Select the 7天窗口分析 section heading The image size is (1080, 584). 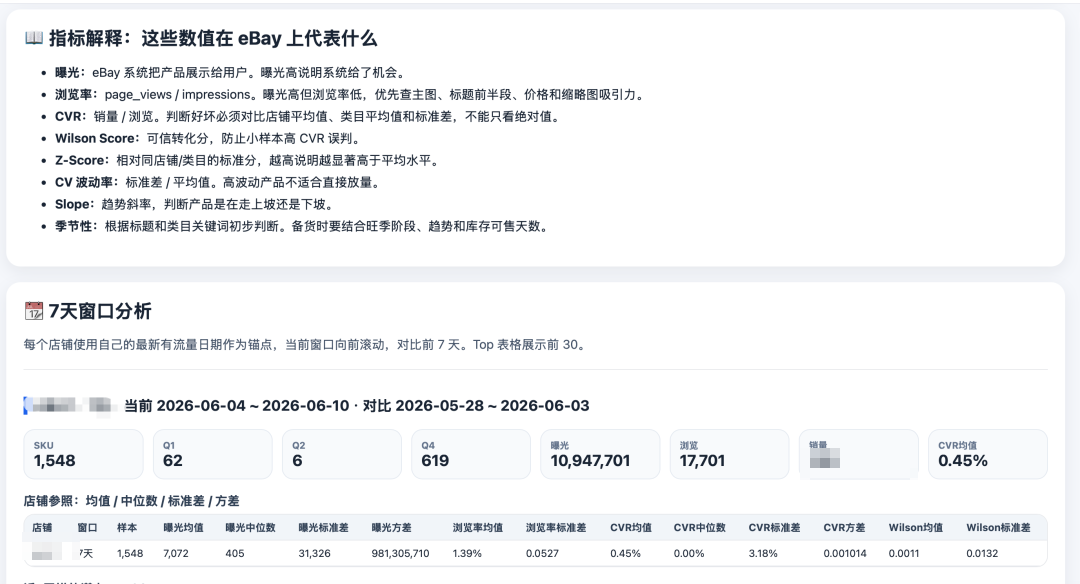pyautogui.click(x=100, y=311)
